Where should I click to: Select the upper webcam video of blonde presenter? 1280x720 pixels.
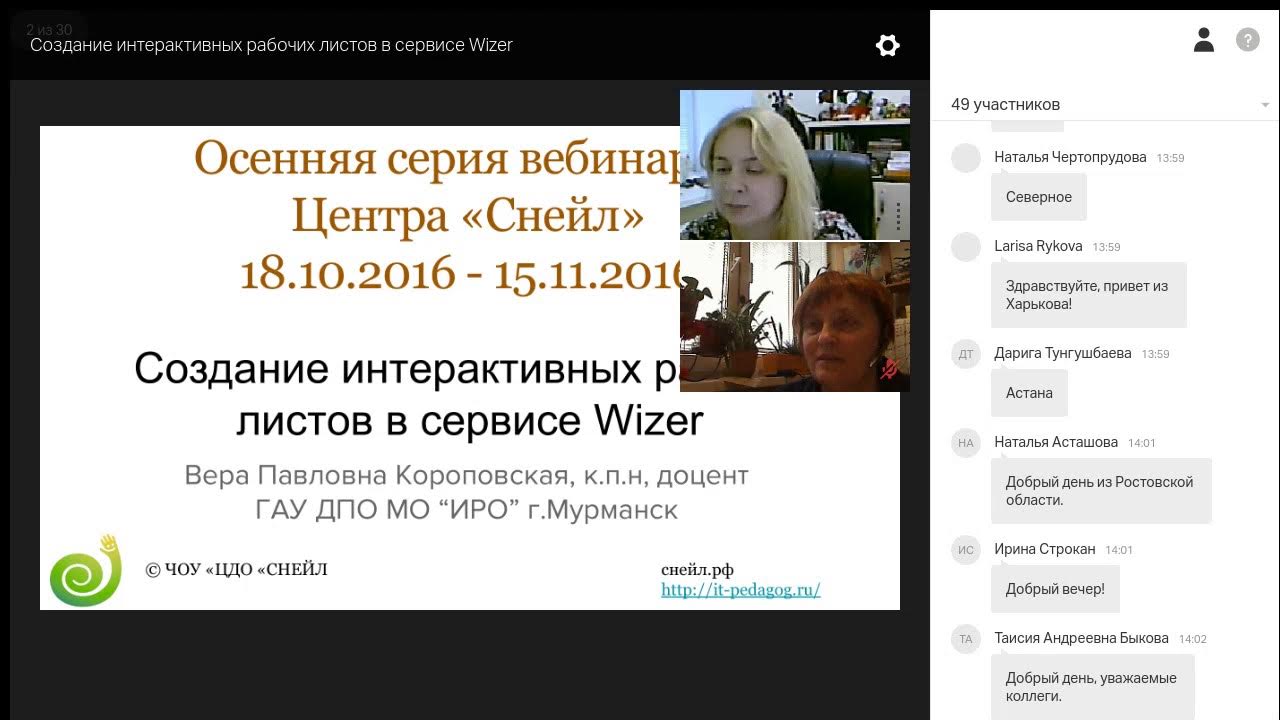(x=795, y=165)
